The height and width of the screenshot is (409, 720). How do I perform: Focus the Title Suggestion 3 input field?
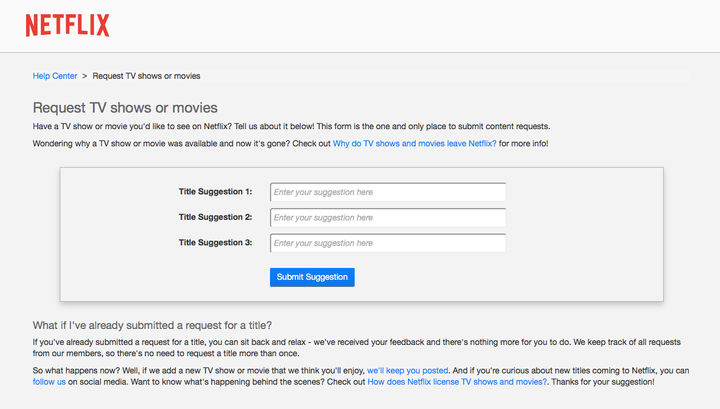tap(387, 243)
